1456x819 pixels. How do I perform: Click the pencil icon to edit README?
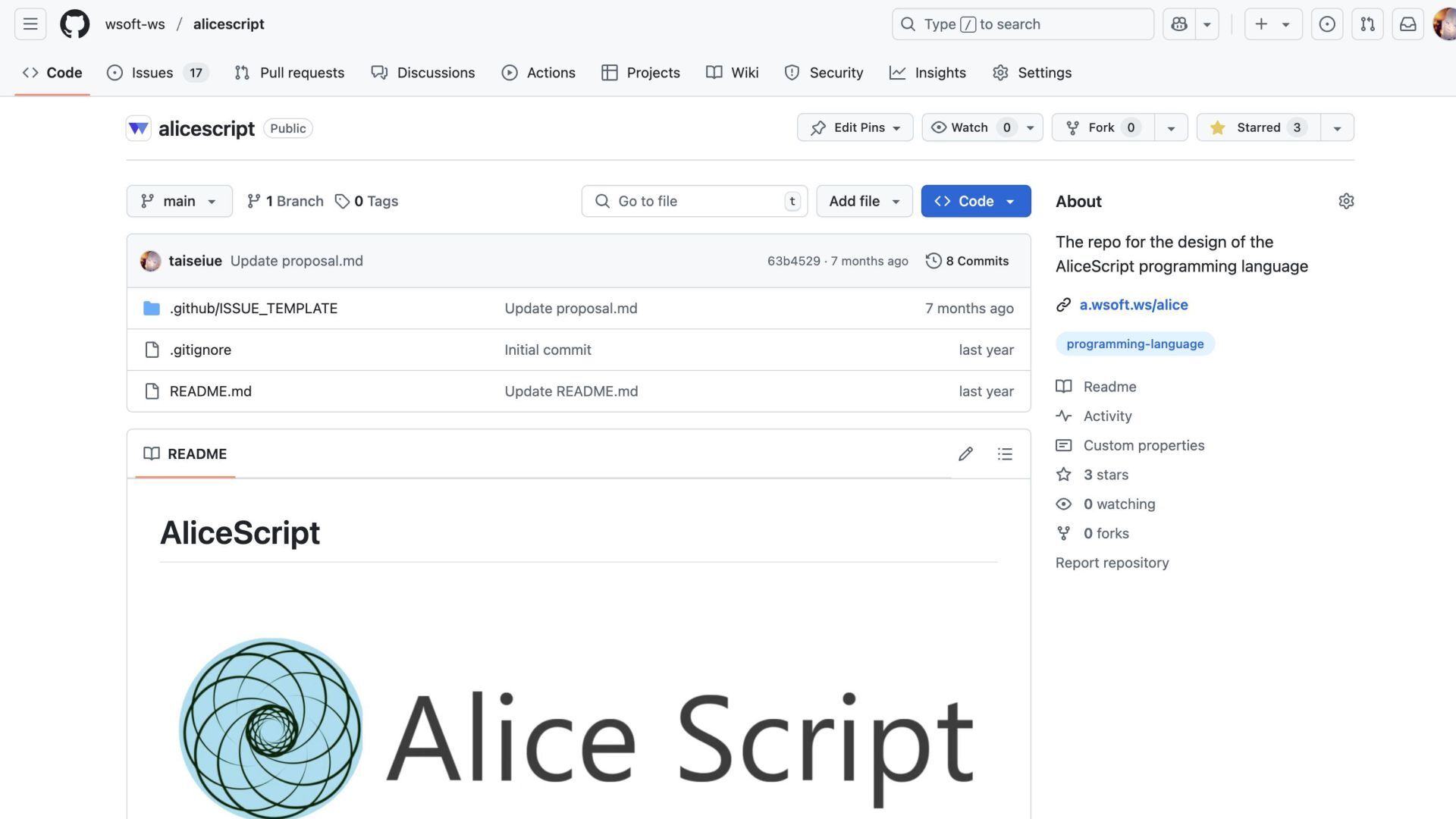(965, 453)
